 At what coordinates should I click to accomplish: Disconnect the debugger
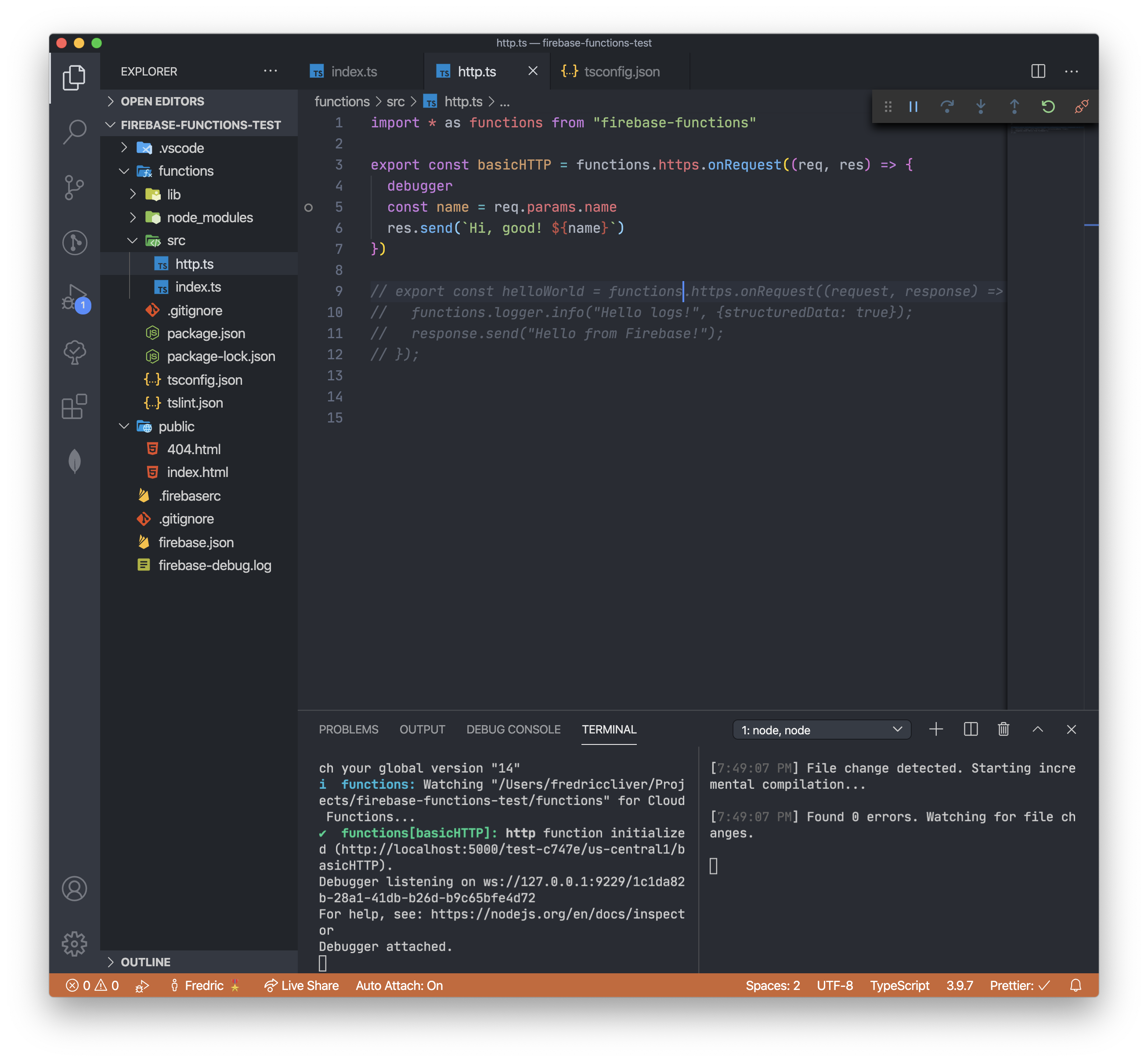click(1081, 106)
